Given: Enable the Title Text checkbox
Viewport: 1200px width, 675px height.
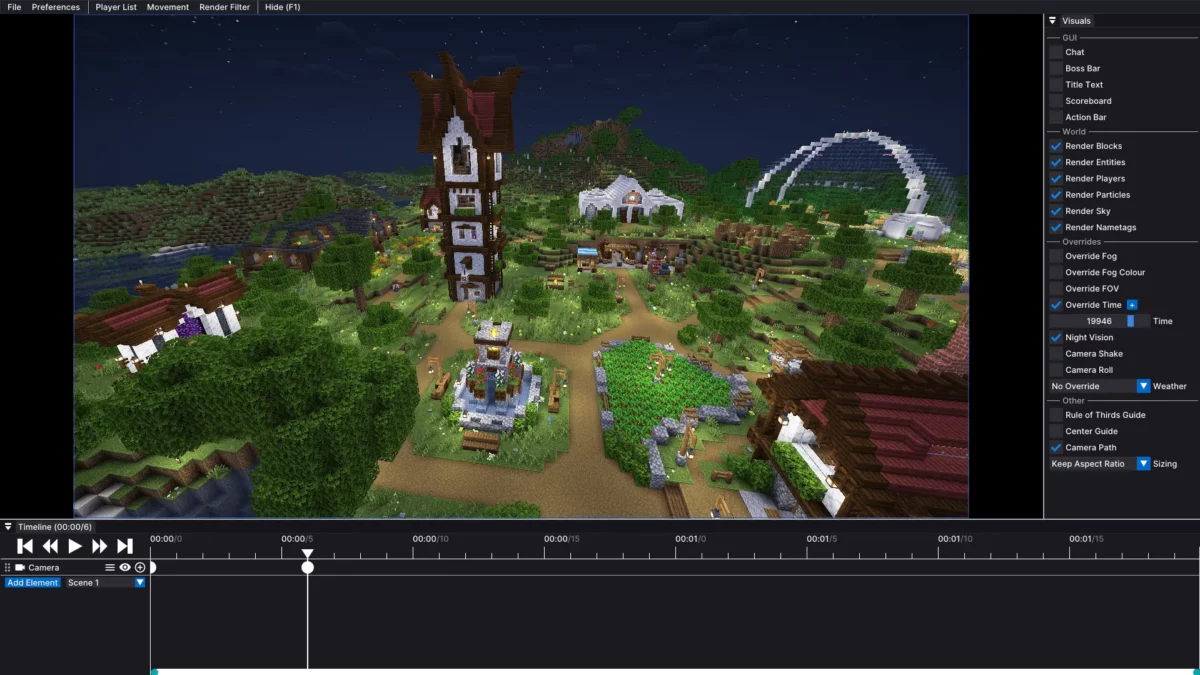Looking at the screenshot, I should [x=1056, y=85].
